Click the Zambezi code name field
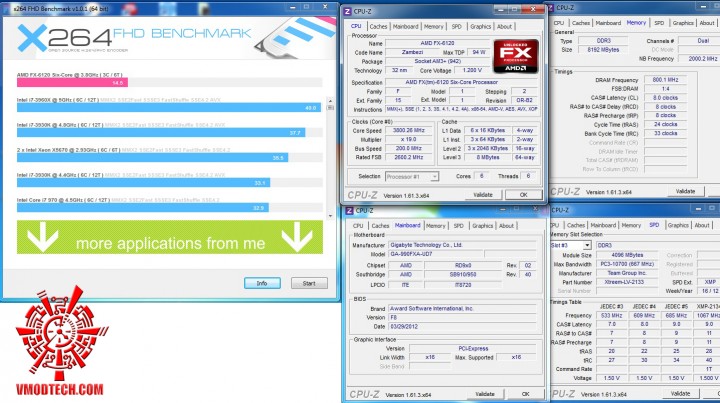720x403 pixels. coord(412,52)
